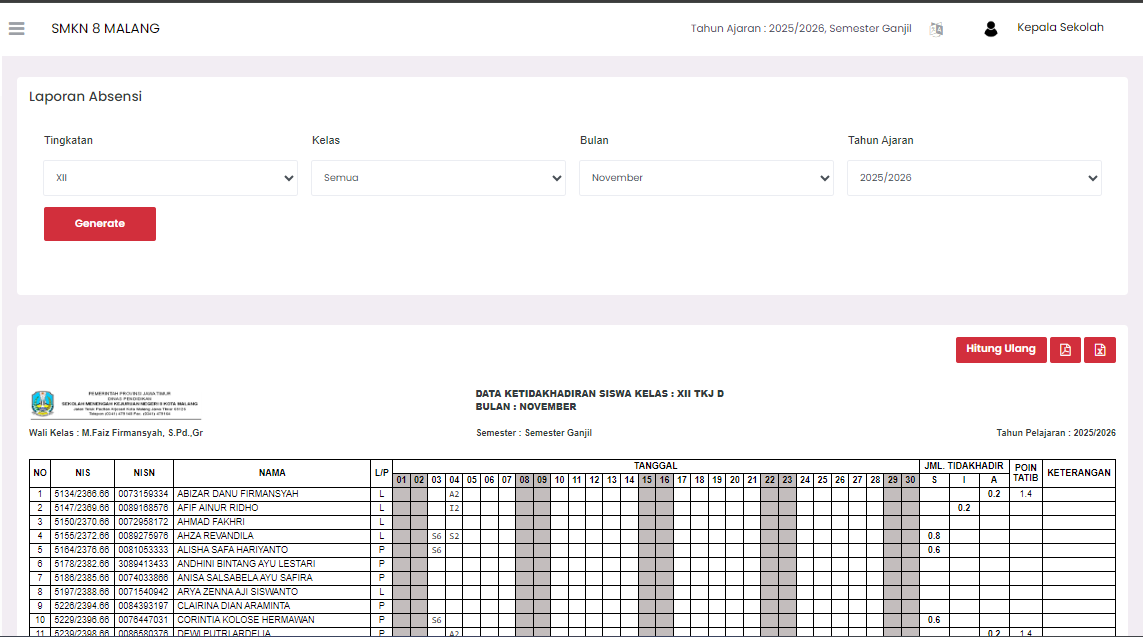
Task: Open the hamburger sidebar menu
Action: pyautogui.click(x=16, y=29)
